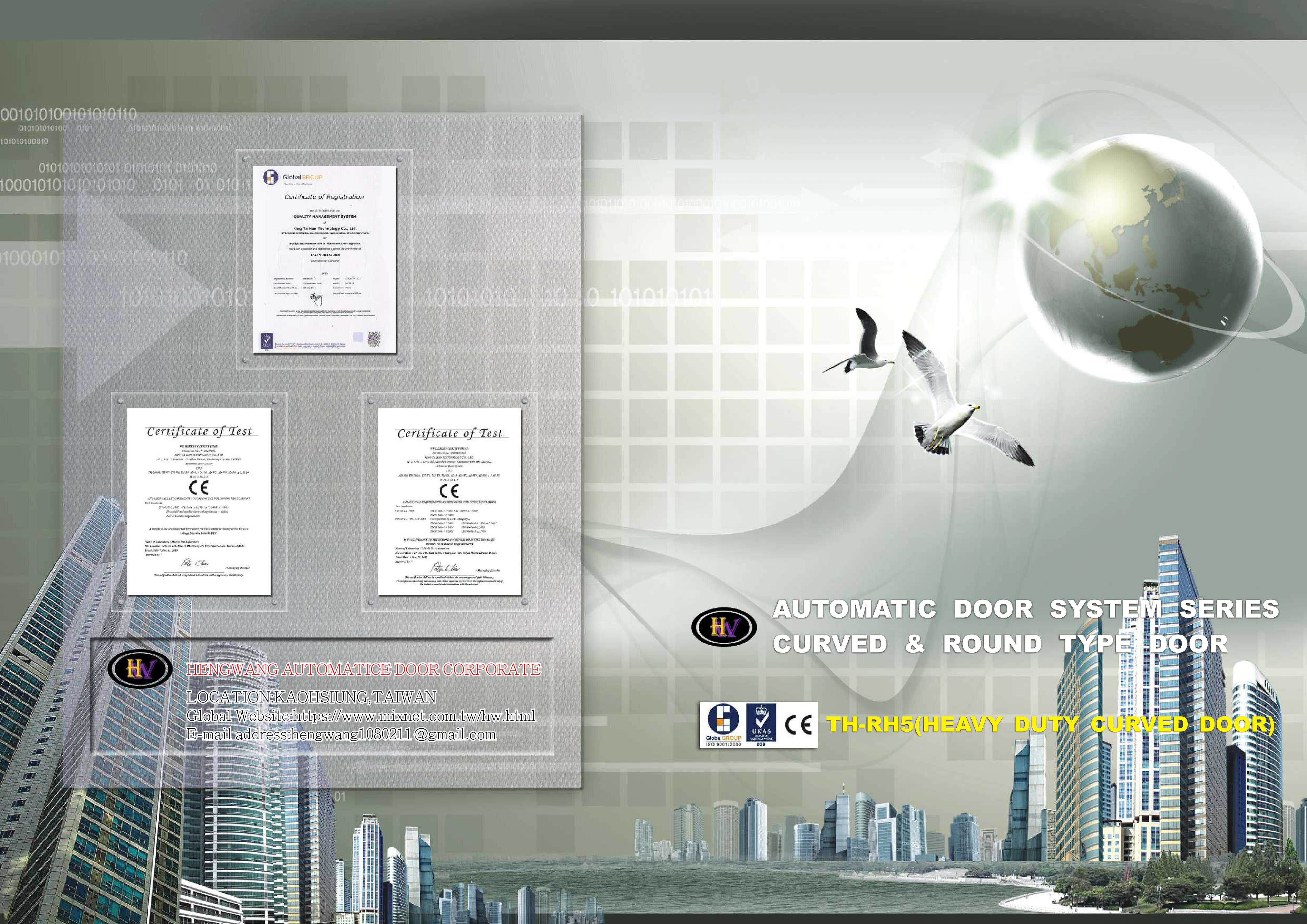The width and height of the screenshot is (1307, 924).
Task: Click the 'LOCATION:KAOHSIUNG,TAIWAN' line
Action: 311,697
